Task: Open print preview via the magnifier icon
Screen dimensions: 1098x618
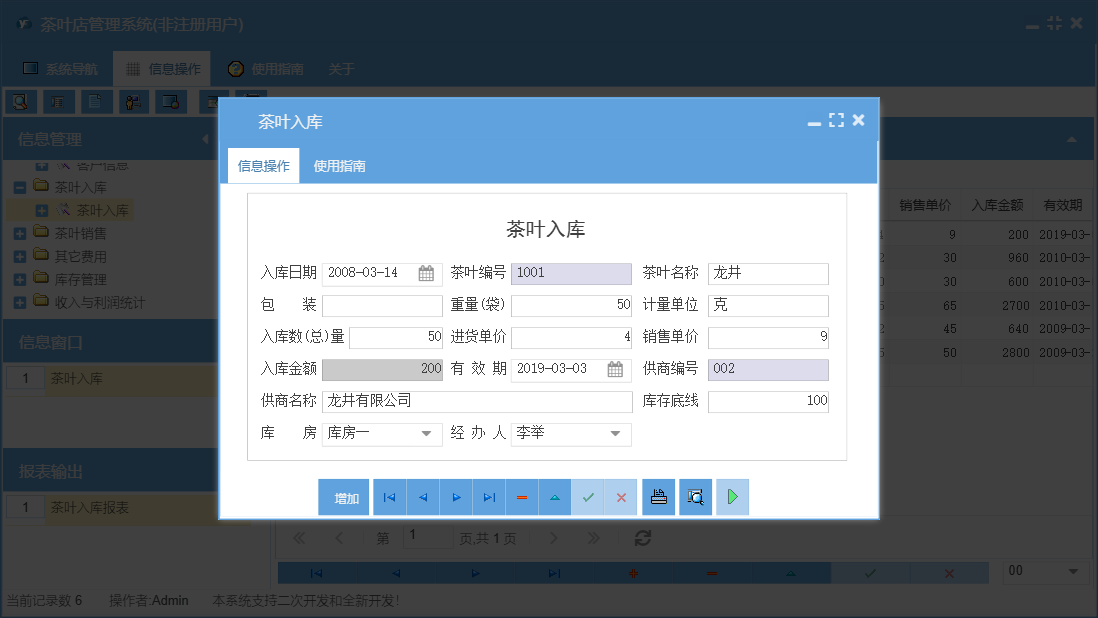Action: click(x=695, y=497)
